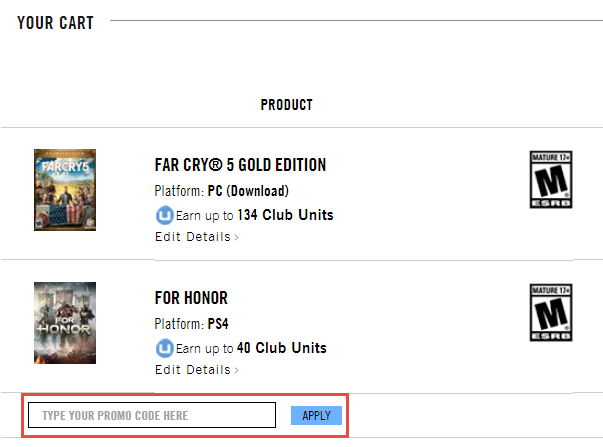Select the 134 Club Units reward text

click(285, 215)
